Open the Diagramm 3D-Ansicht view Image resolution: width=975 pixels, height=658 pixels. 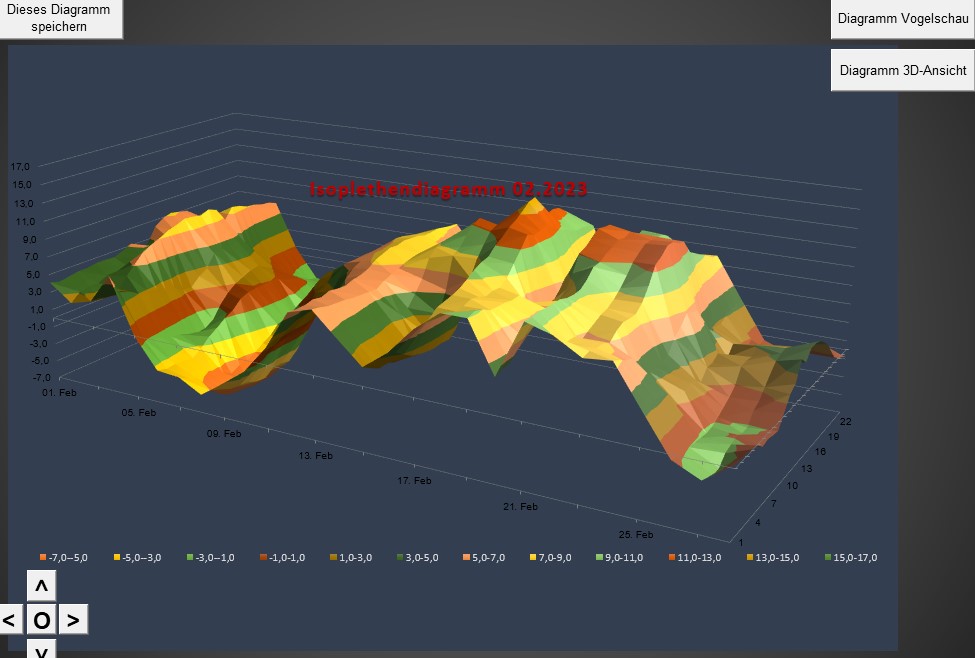point(902,71)
